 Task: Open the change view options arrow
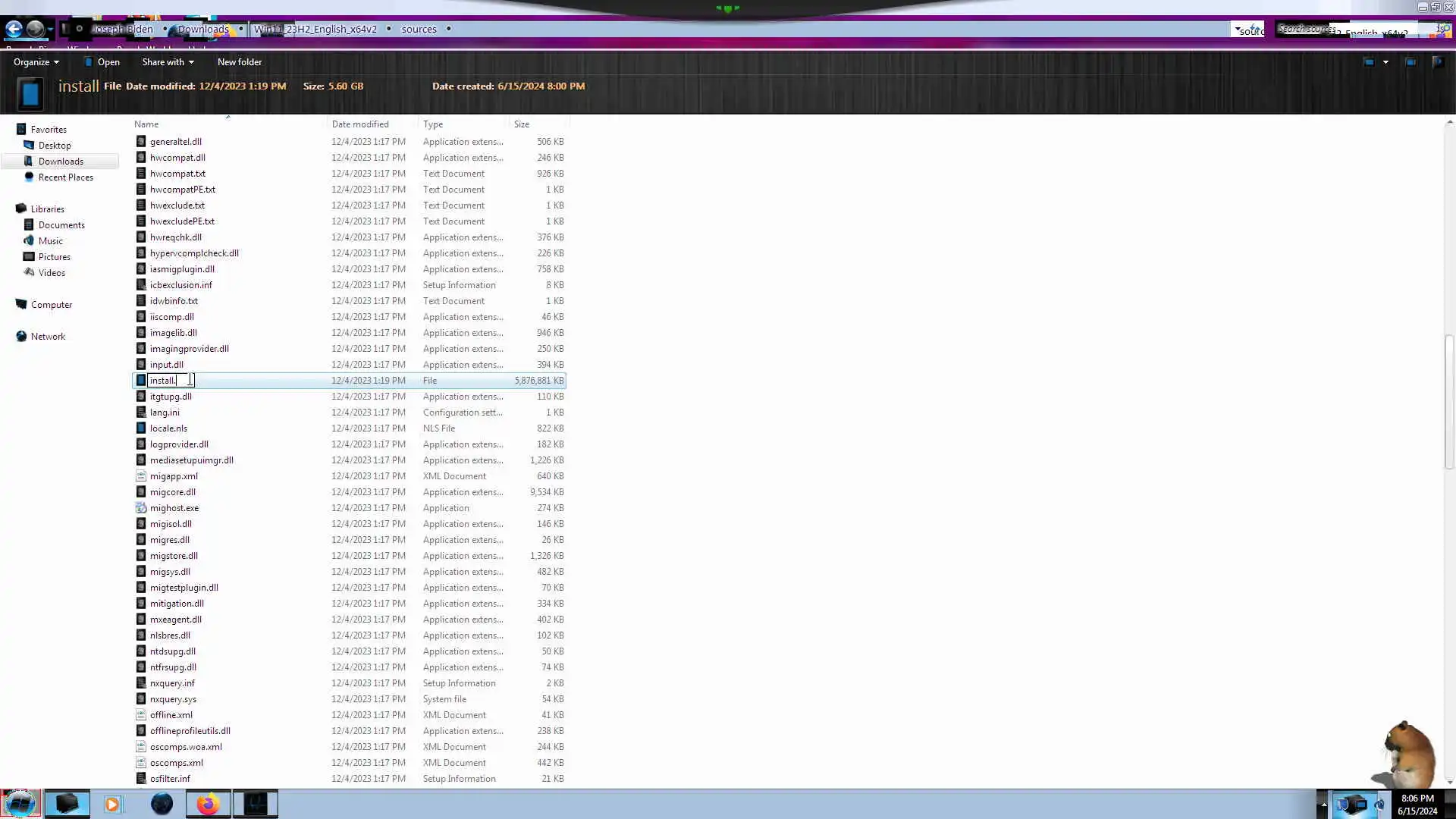tap(1385, 62)
